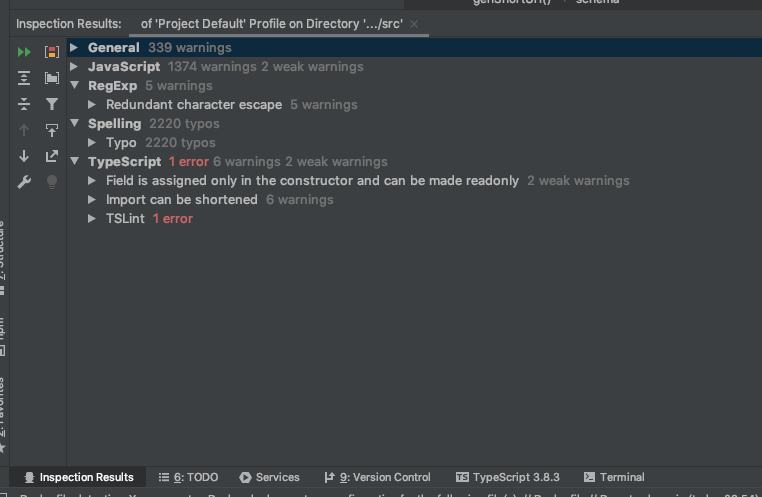Collapse the RegExp group
762x497 pixels.
pyautogui.click(x=75, y=85)
